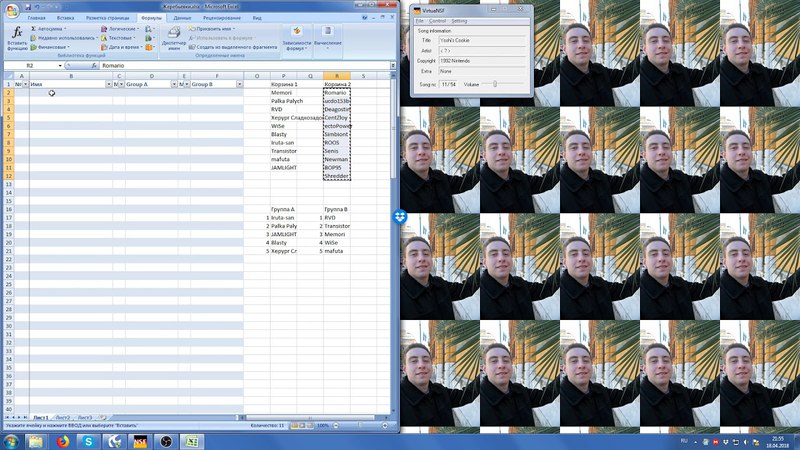Image resolution: width=800 pixels, height=450 pixels.
Task: Click Define Name (Присвоить имя)
Action: pos(212,29)
